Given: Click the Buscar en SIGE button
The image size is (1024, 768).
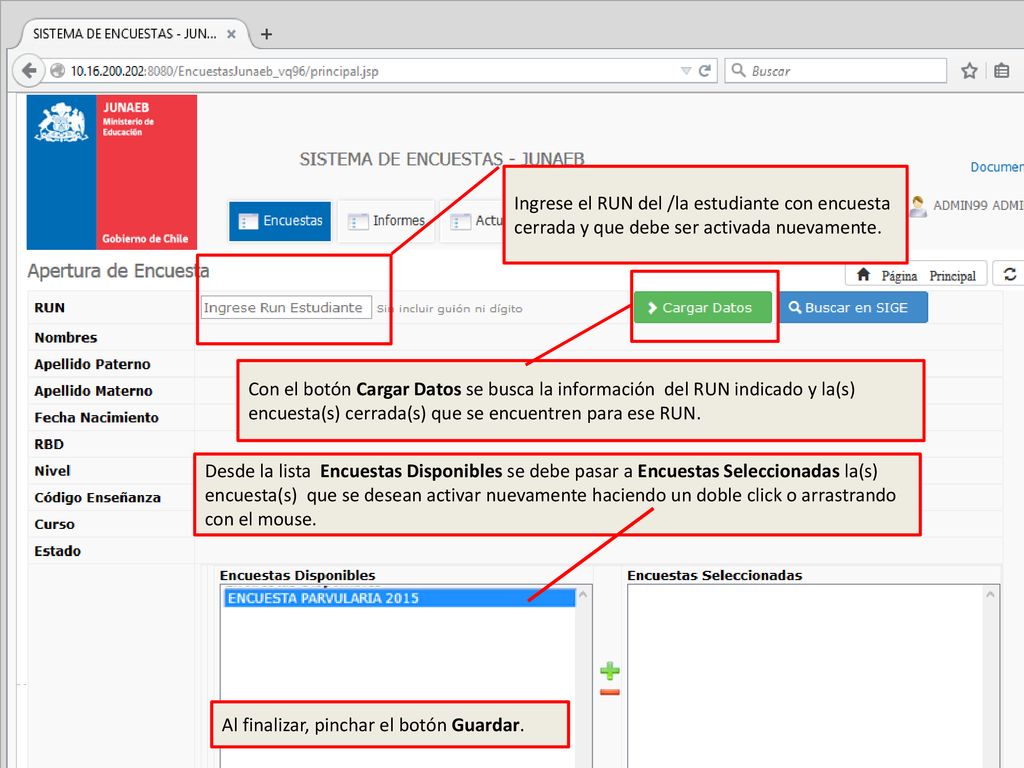Looking at the screenshot, I should (854, 308).
